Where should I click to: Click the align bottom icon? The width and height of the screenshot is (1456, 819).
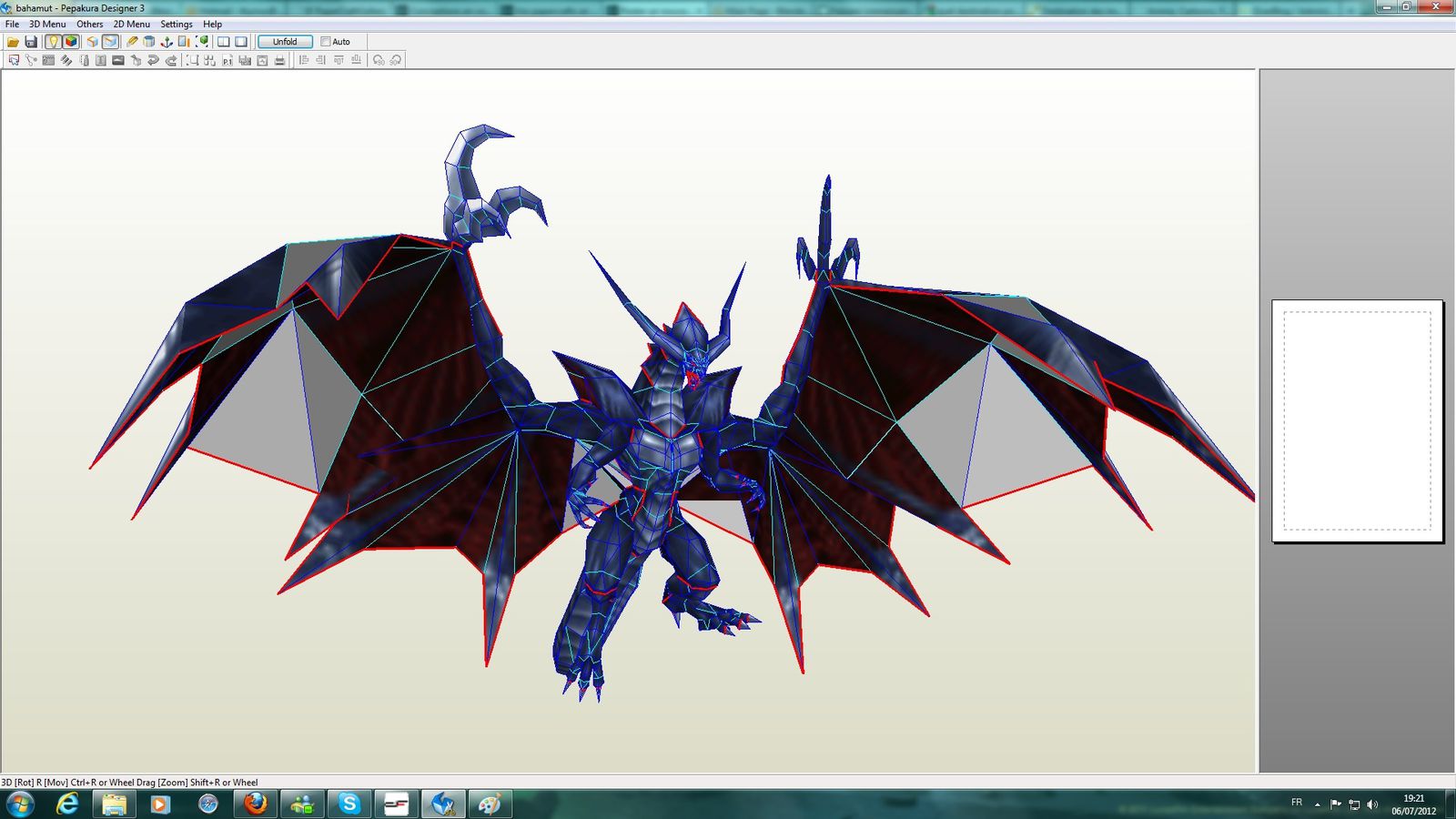pyautogui.click(x=356, y=60)
